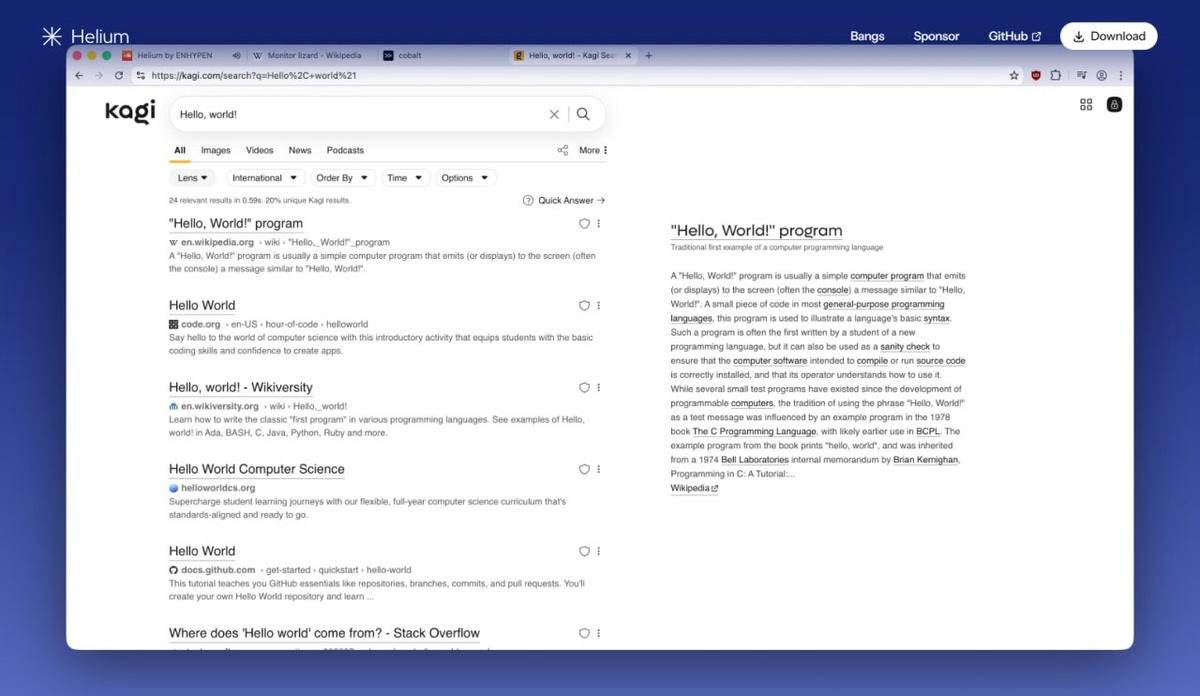Open 'The C Programming Language' panel link
1200x696 pixels.
[x=754, y=432]
